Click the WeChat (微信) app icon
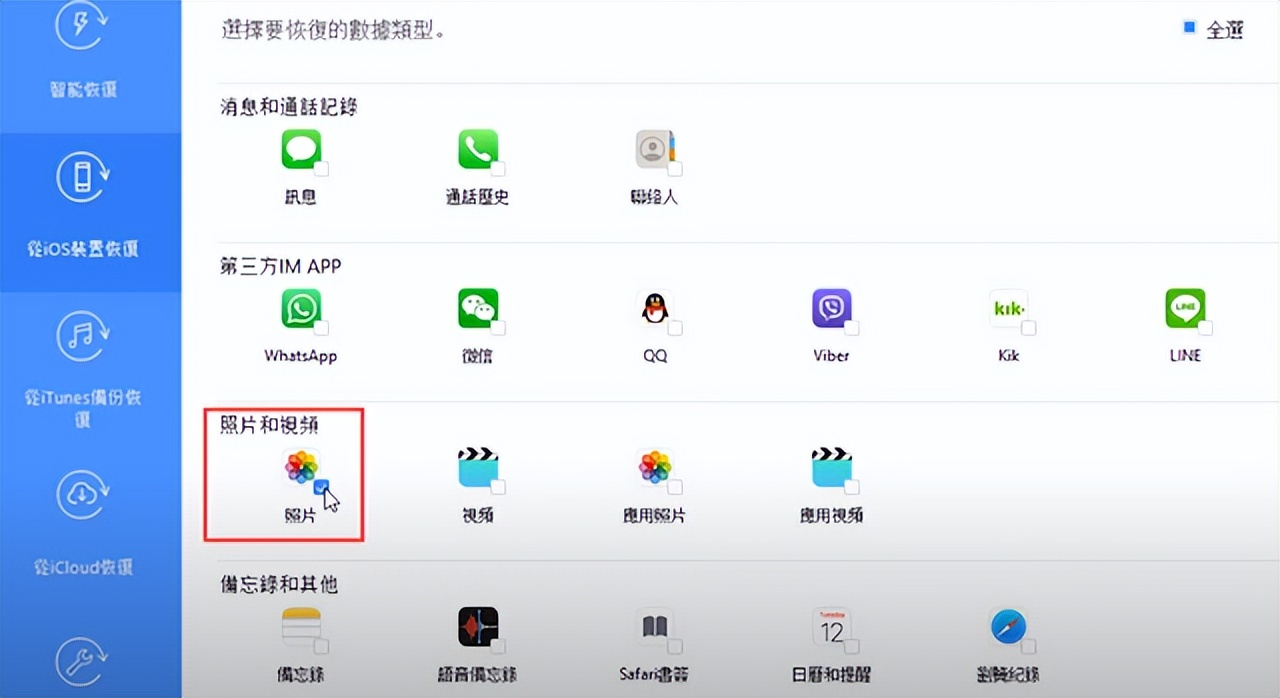Viewport: 1280px width, 698px height. pos(478,308)
